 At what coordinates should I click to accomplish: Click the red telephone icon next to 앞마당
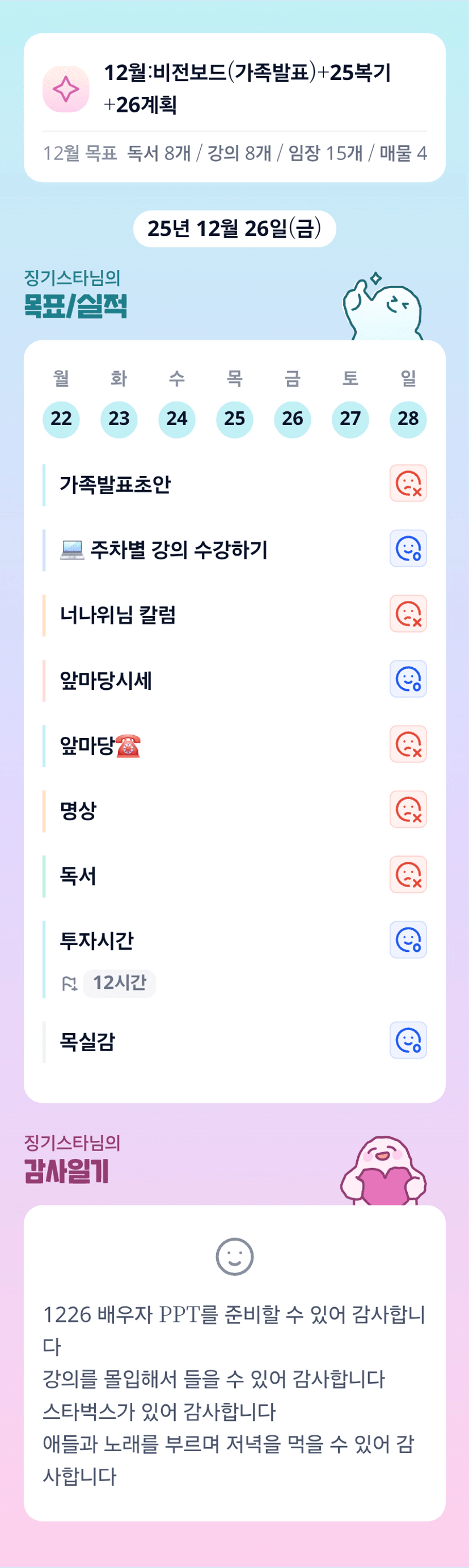point(128,745)
